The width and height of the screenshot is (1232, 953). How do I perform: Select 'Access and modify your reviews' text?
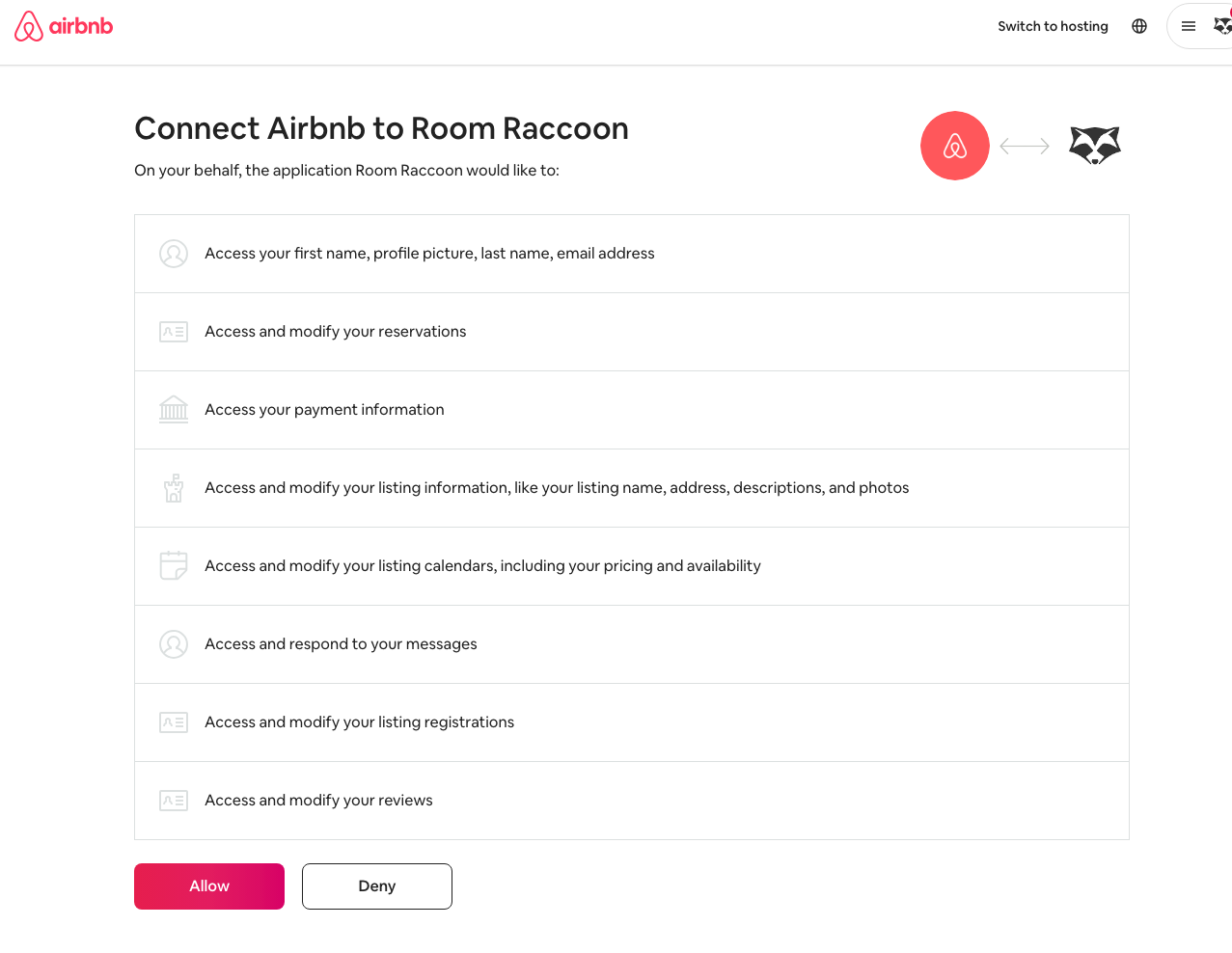coord(318,801)
